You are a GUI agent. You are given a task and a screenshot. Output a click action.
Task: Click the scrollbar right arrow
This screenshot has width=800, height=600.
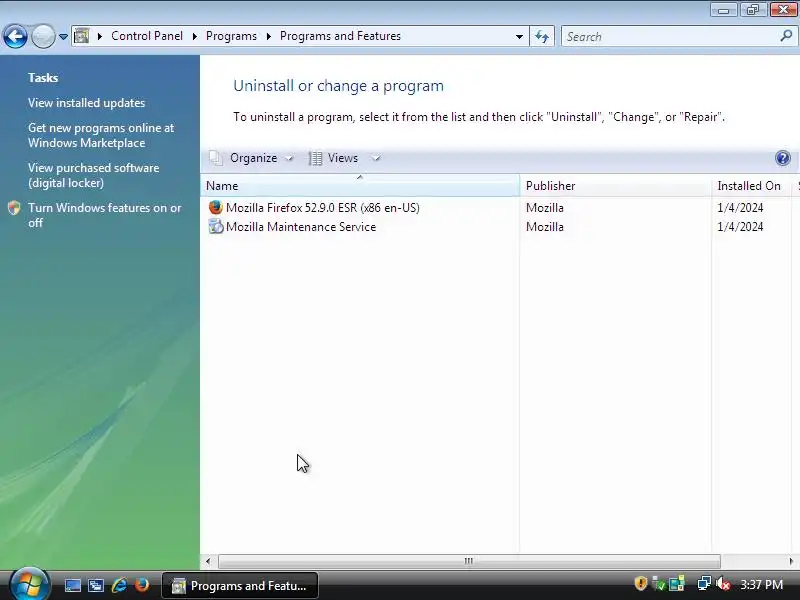click(x=791, y=561)
